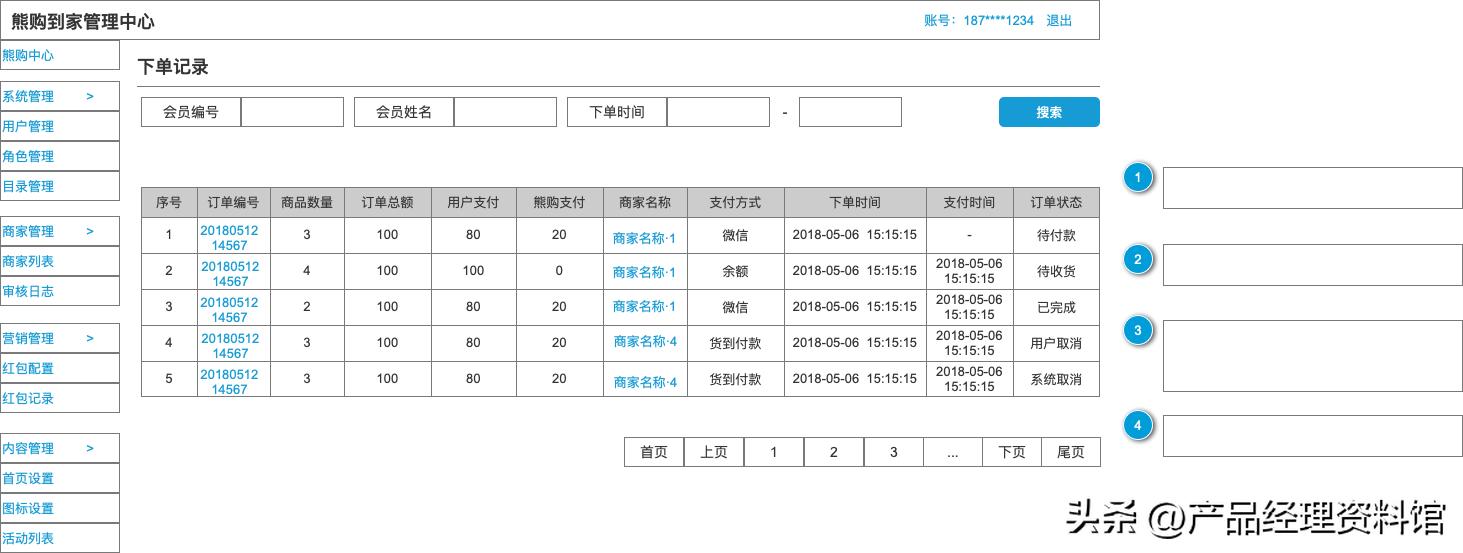Open order number link in 待付款 row
This screenshot has height=553, width=1463.
[x=229, y=237]
